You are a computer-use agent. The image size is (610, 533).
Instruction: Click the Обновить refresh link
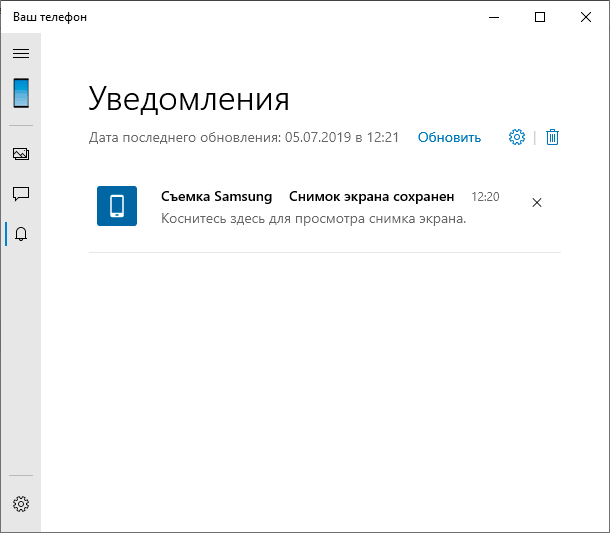click(449, 137)
